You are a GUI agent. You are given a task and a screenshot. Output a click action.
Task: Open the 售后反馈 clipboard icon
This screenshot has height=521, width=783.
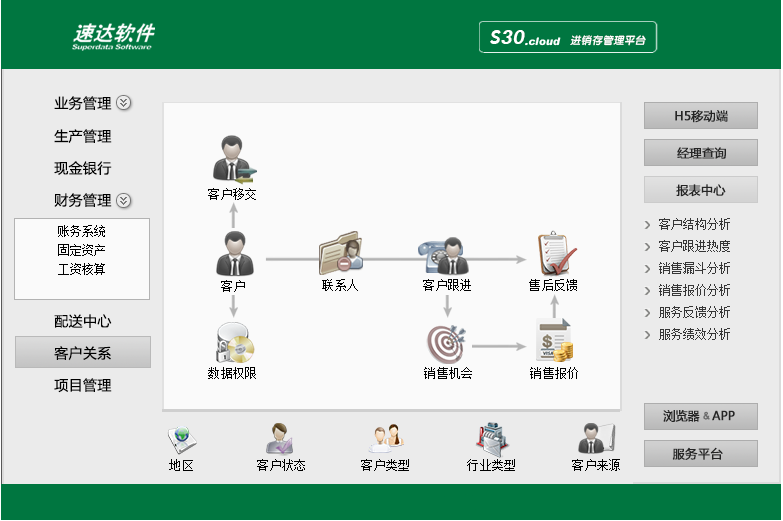pyautogui.click(x=555, y=253)
